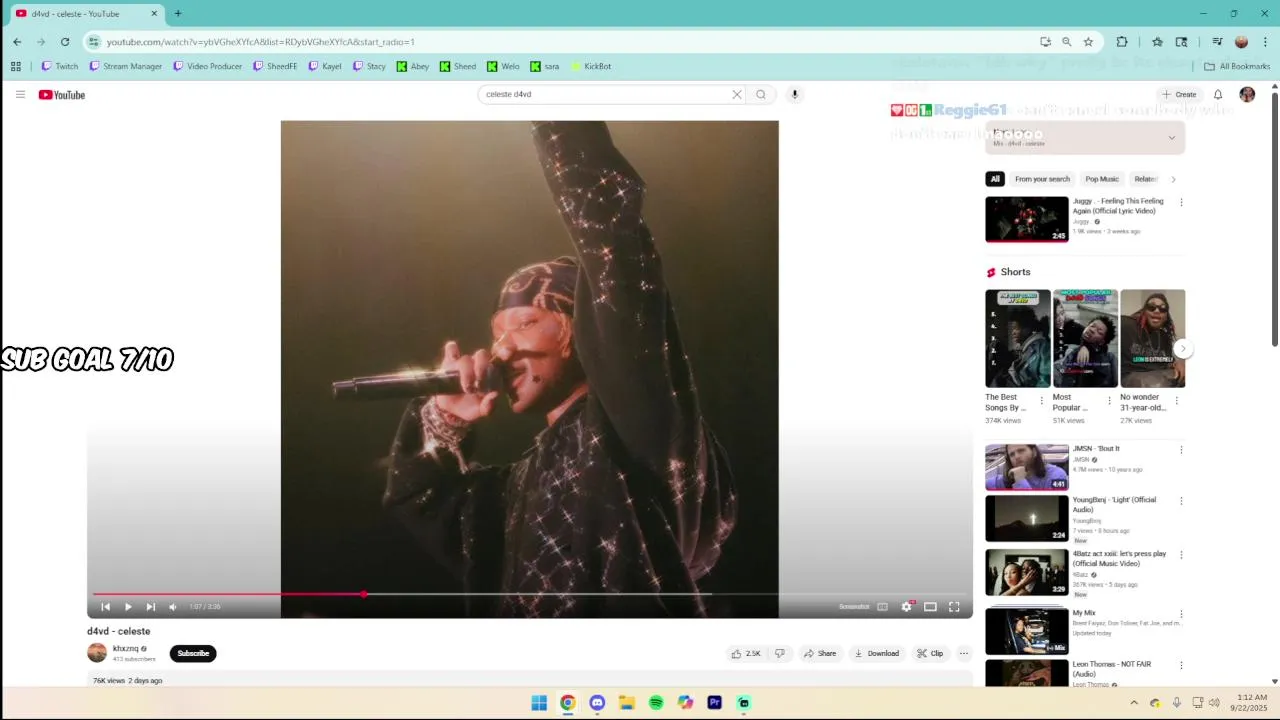Image resolution: width=1280 pixels, height=720 pixels.
Task: Mute the video player volume
Action: (172, 607)
